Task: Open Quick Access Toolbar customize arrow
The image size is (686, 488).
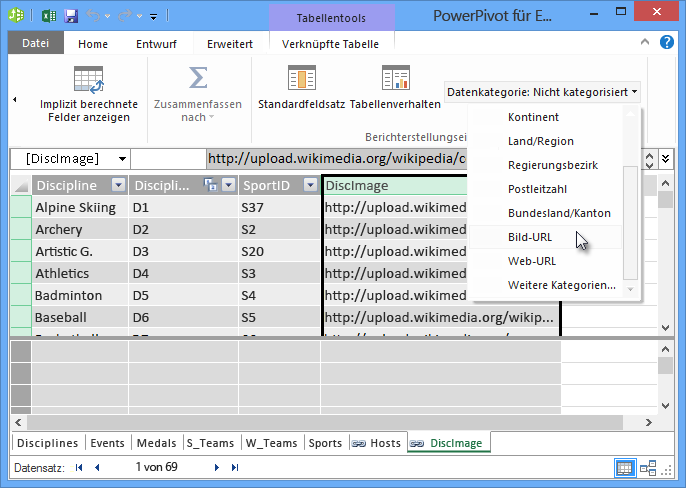Action: (x=154, y=17)
